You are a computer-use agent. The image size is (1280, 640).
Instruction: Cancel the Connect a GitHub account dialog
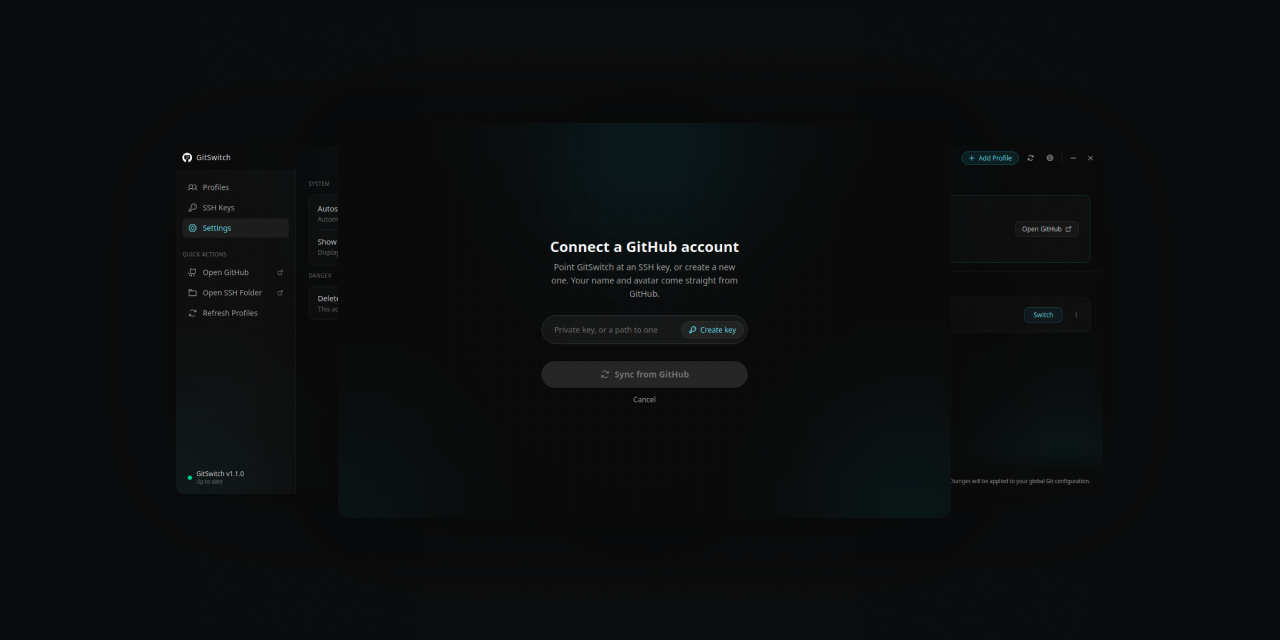pos(644,400)
